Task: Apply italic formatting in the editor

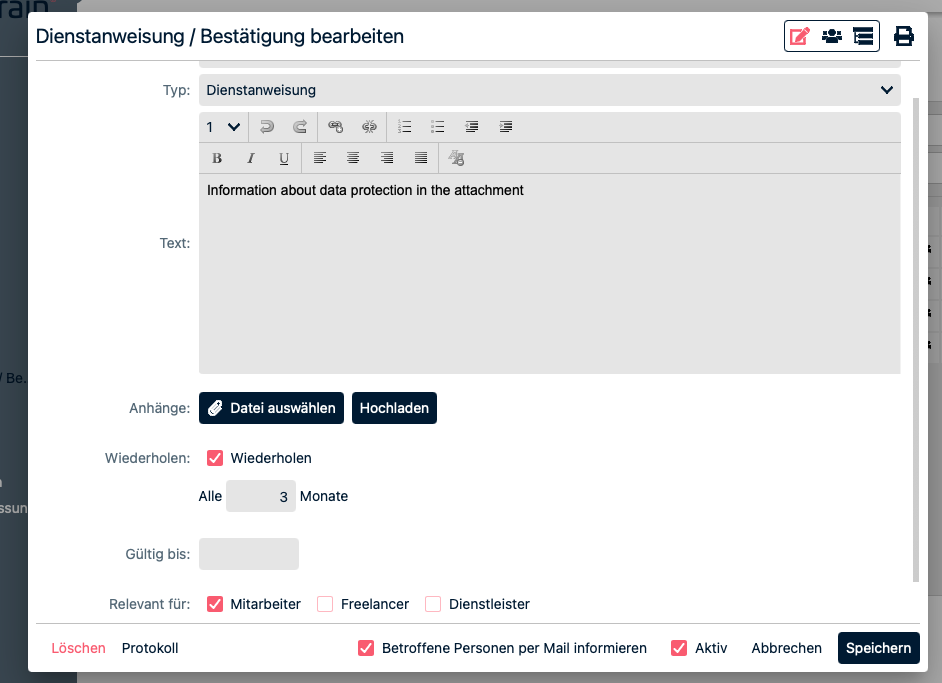Action: 251,158
